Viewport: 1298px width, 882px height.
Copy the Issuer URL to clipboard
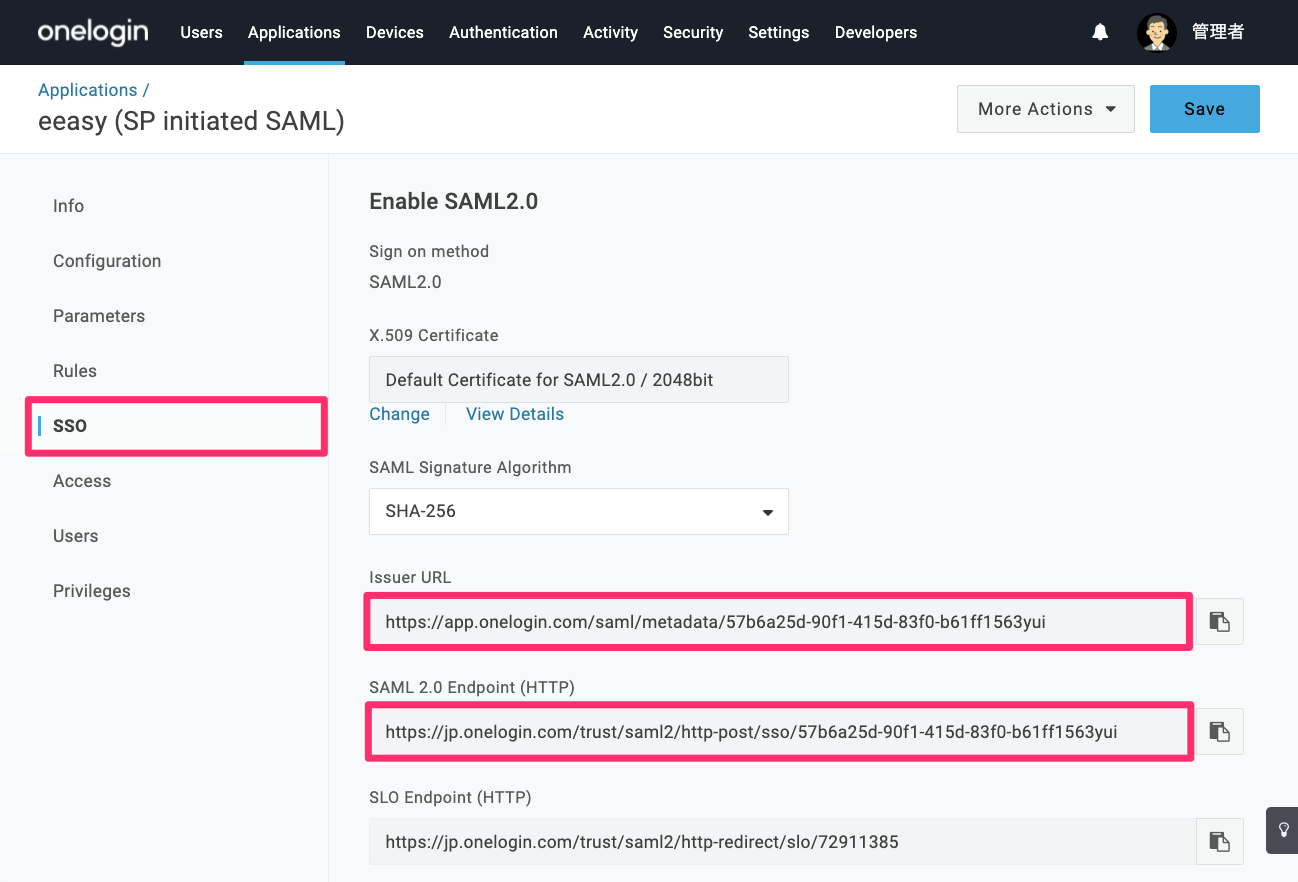[1219, 621]
